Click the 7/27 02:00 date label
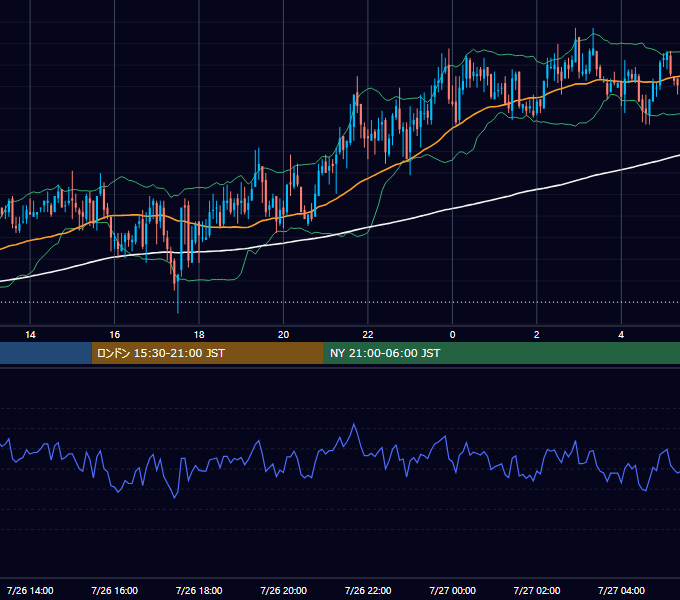This screenshot has width=680, height=600. [x=536, y=590]
